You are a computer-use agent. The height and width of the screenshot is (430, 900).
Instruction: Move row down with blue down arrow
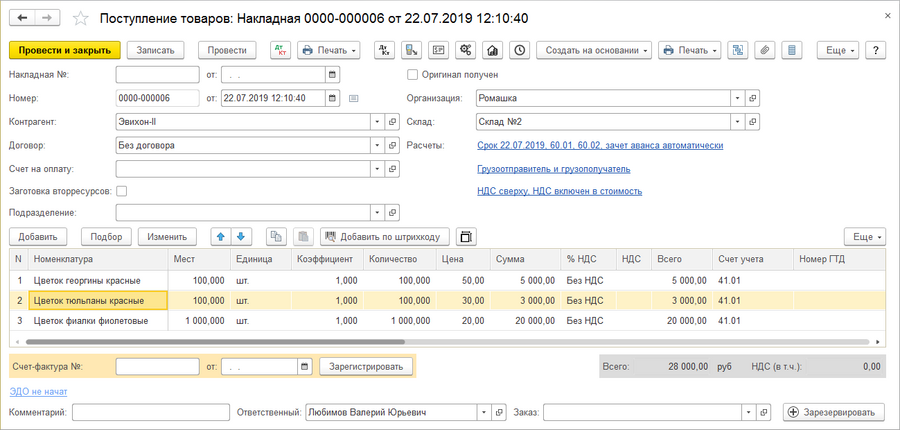[x=241, y=237]
